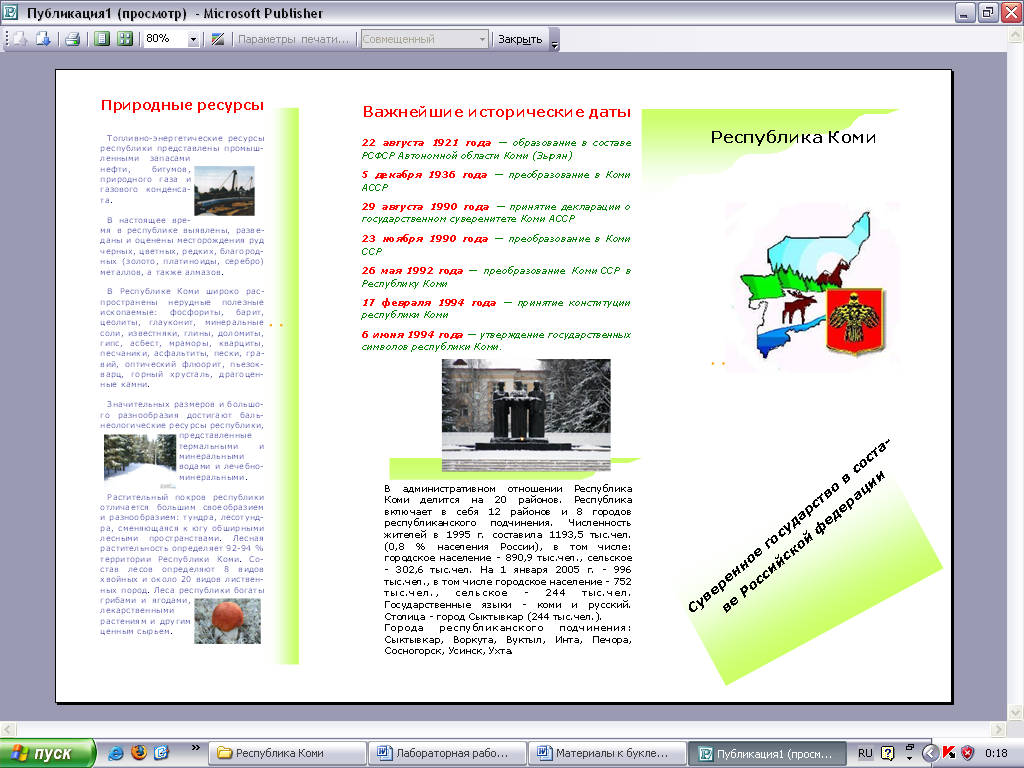Click the mushroom photo in the left column
1024x768 pixels.
coord(227,621)
